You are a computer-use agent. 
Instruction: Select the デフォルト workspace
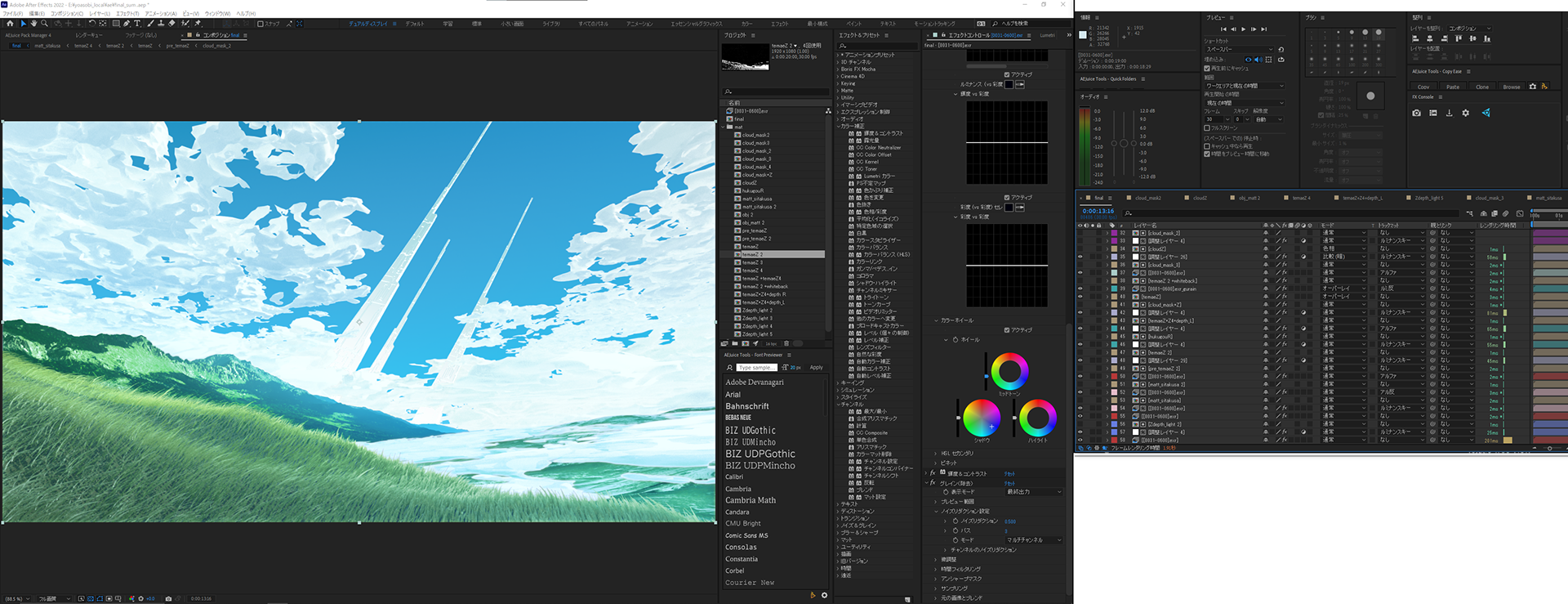pyautogui.click(x=415, y=24)
